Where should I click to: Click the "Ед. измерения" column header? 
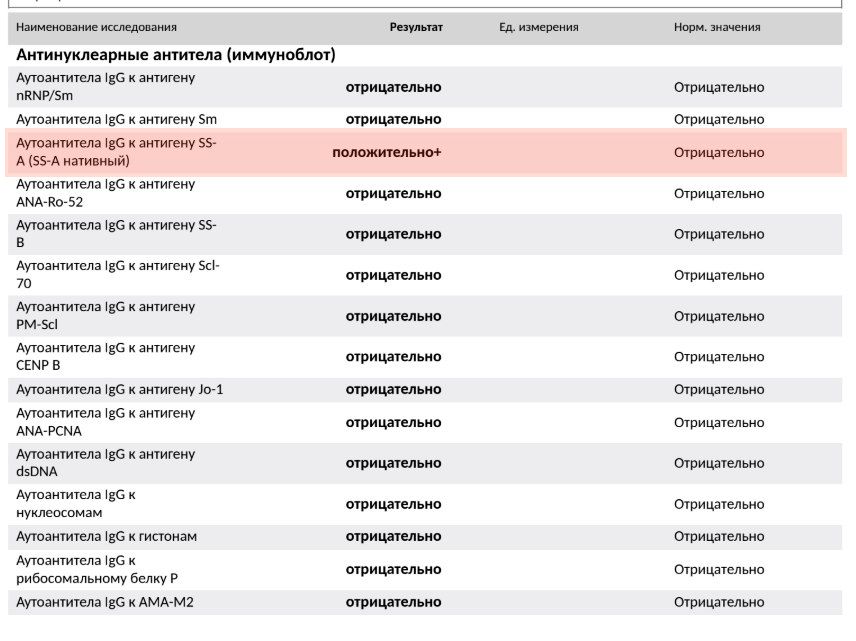[538, 27]
